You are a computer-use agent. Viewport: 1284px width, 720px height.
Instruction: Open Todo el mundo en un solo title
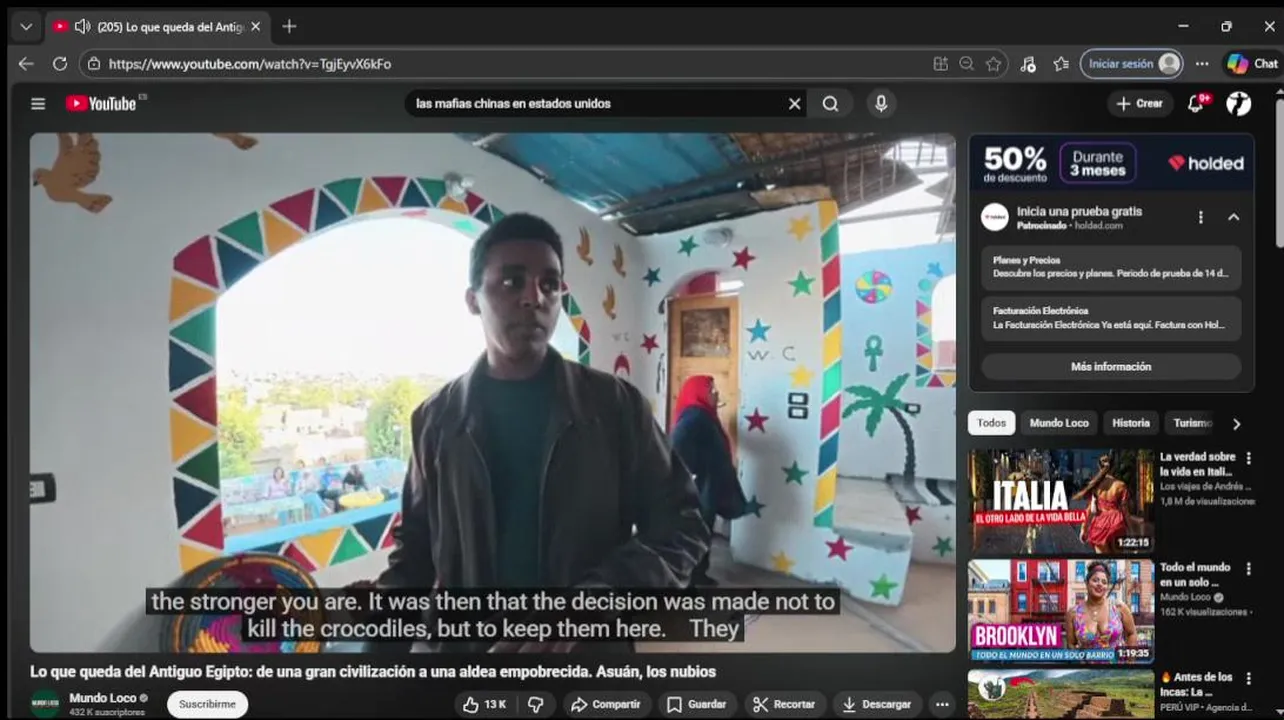(1195, 575)
